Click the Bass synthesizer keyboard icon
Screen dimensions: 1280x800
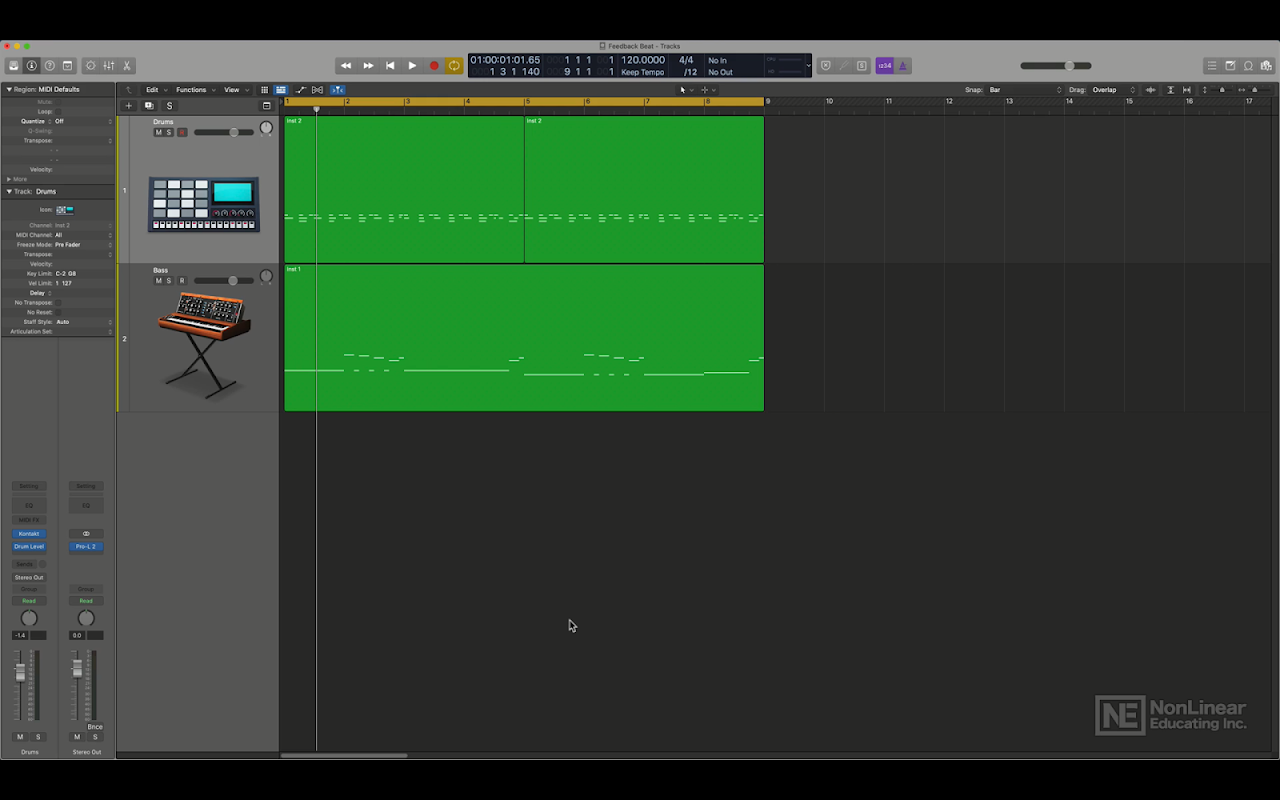pyautogui.click(x=204, y=344)
